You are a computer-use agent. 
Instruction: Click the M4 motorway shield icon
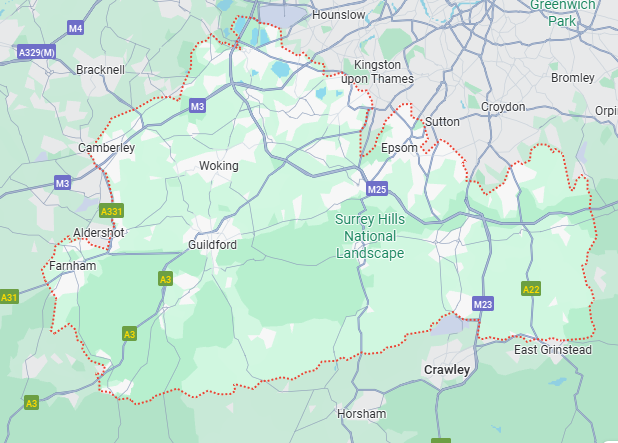[75, 28]
